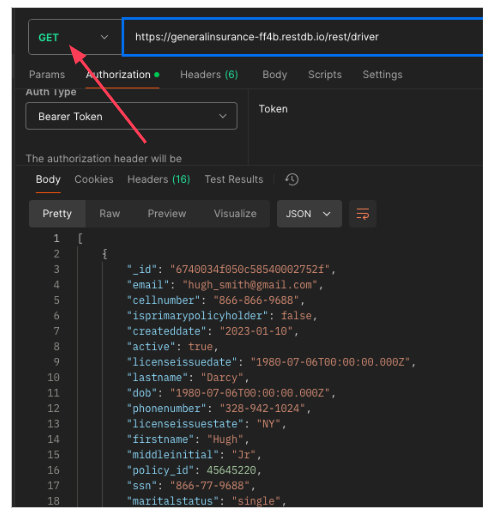
Task: Switch to Preview response view
Action: (167, 214)
